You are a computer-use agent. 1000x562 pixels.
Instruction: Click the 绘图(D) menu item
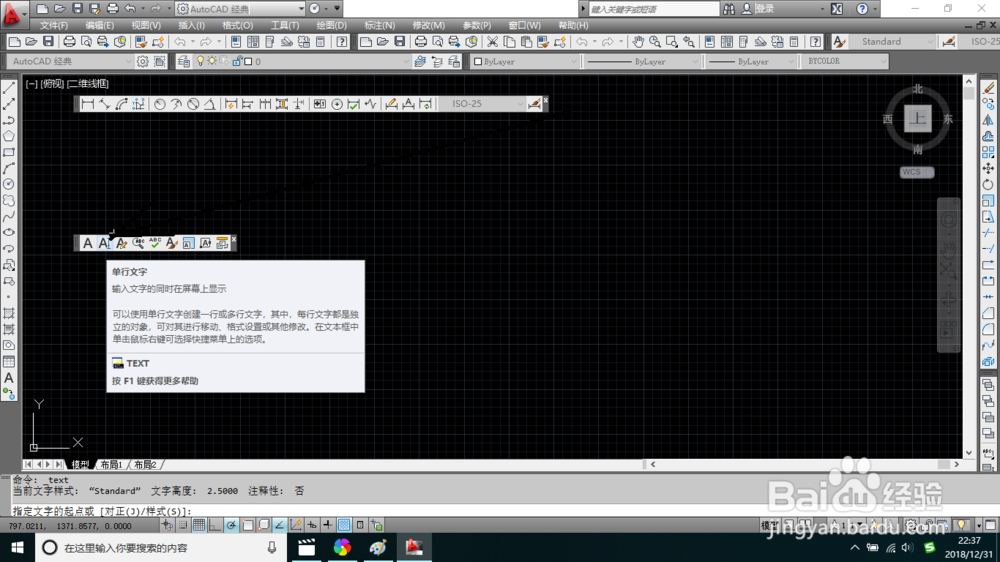point(332,26)
